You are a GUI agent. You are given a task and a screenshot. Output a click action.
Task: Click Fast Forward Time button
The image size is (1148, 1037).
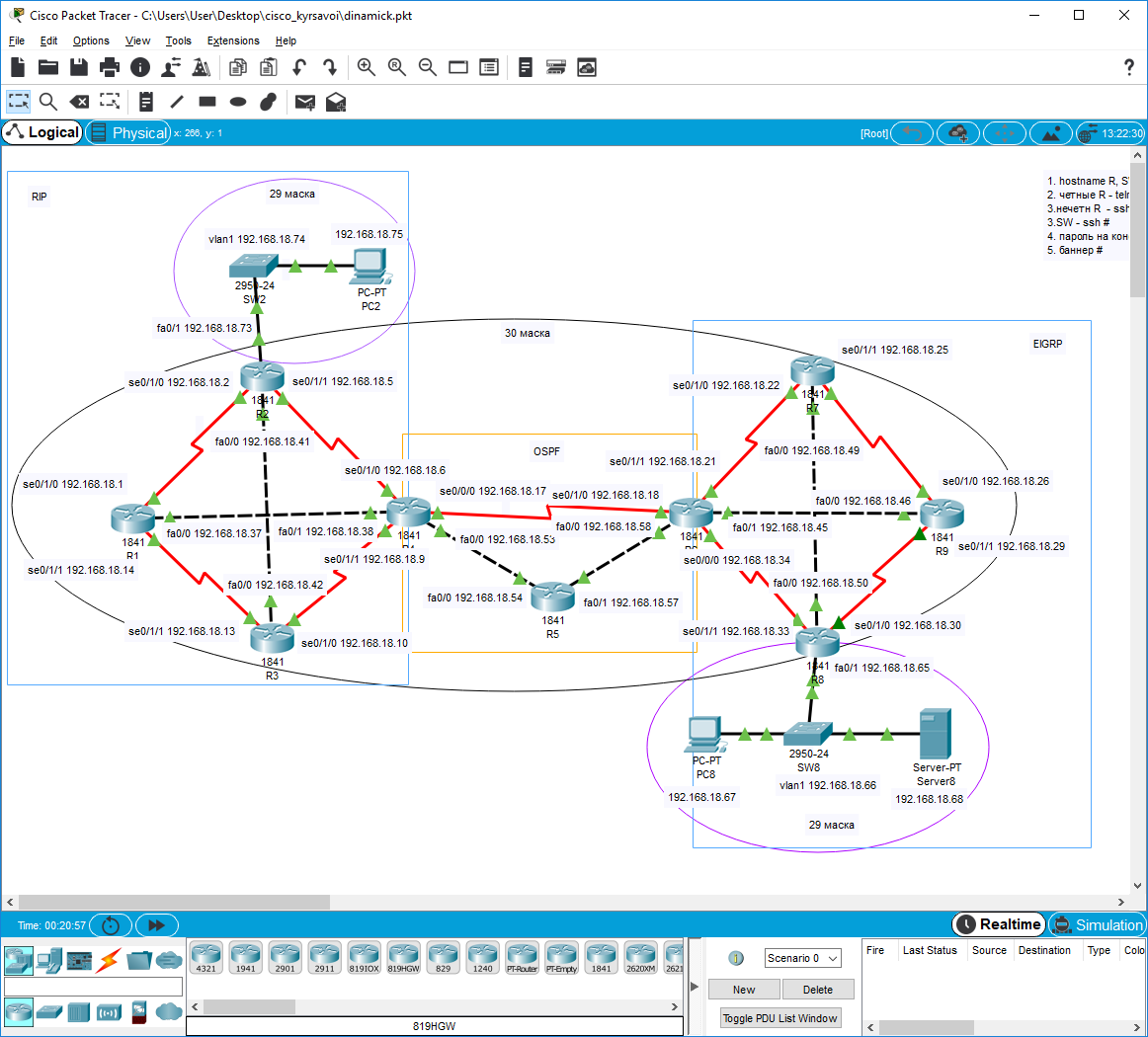pos(157,925)
